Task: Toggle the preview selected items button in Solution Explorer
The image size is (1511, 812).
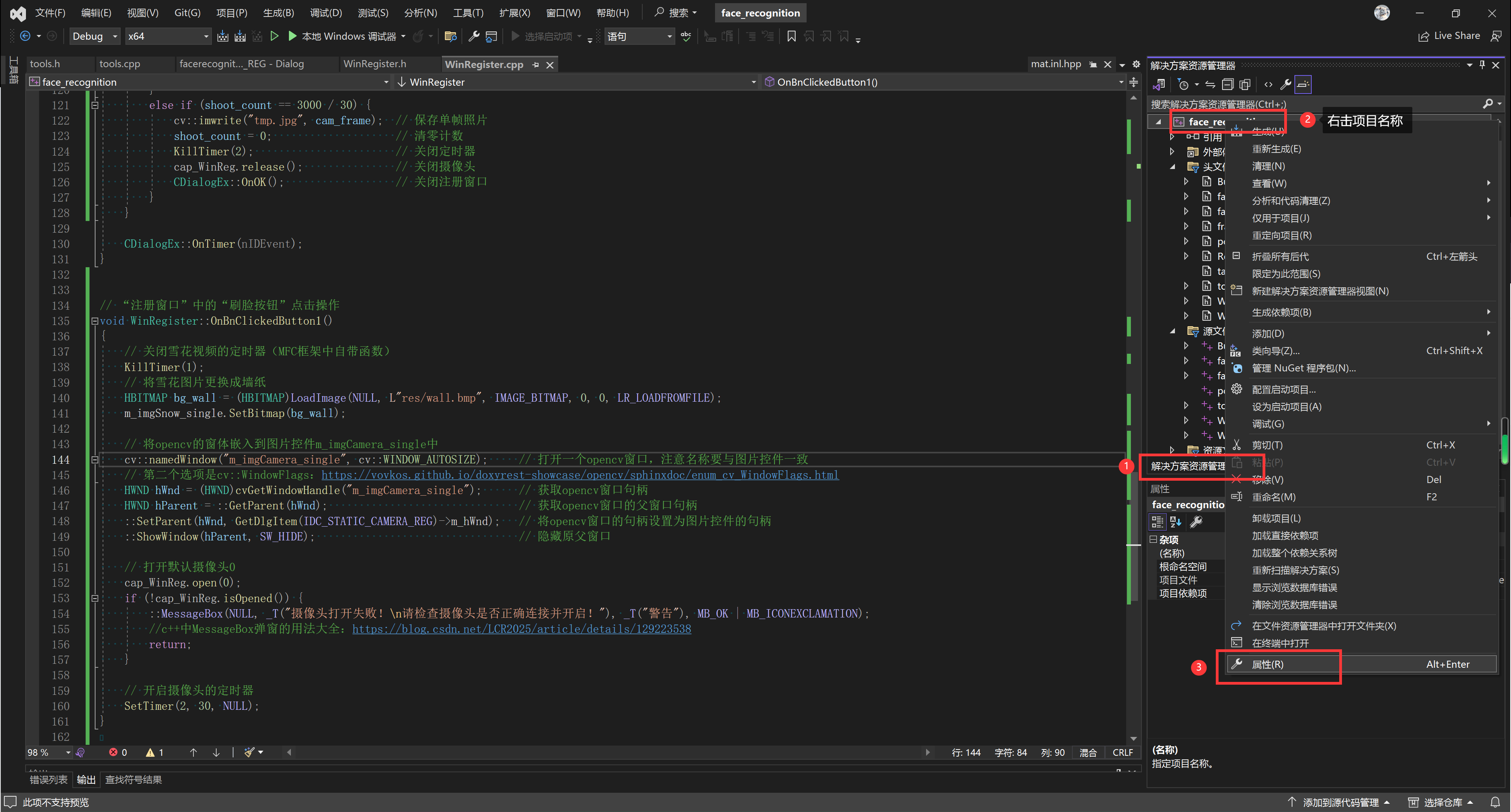Action: tap(1303, 85)
